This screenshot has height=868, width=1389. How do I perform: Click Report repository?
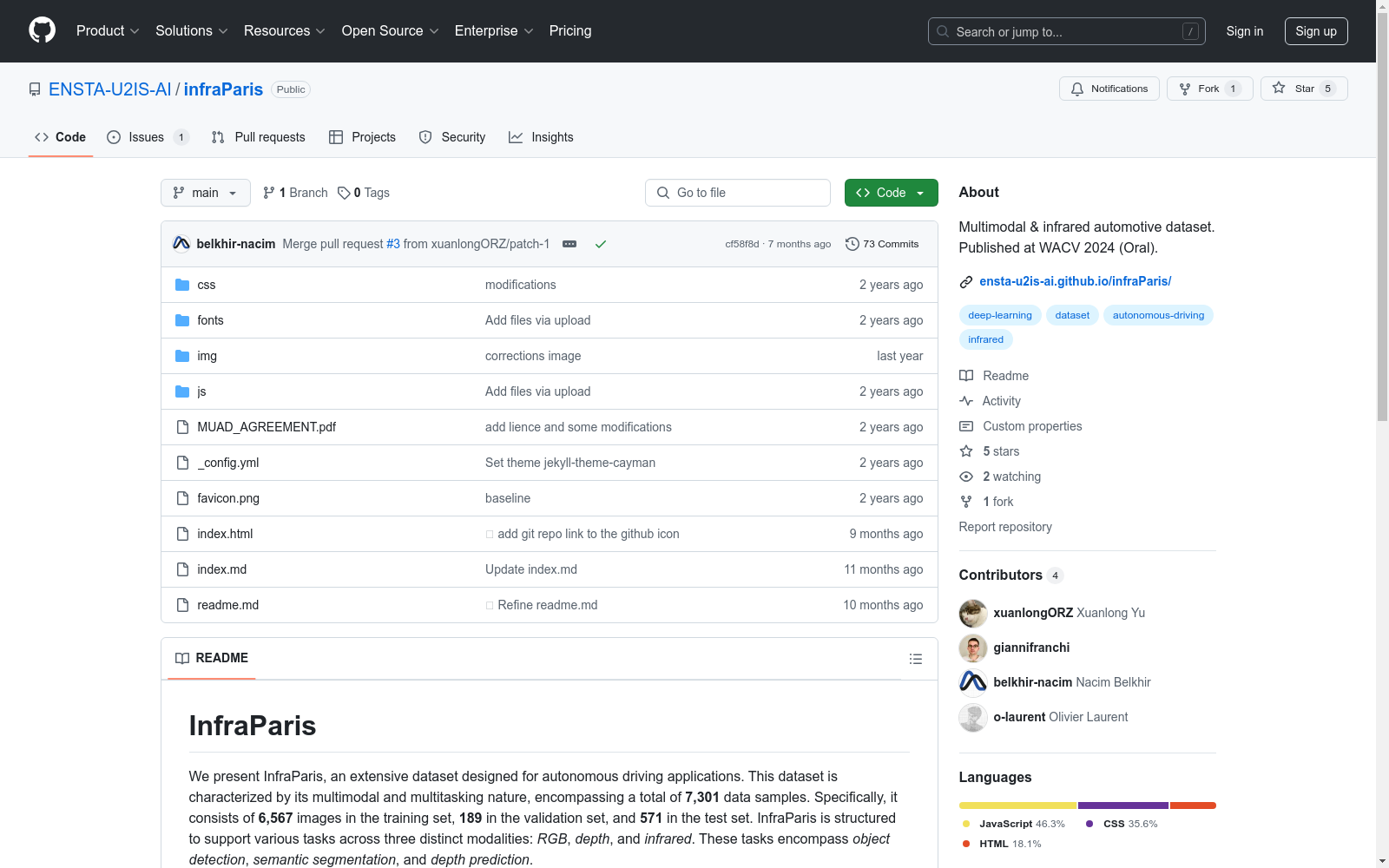pyautogui.click(x=1005, y=527)
